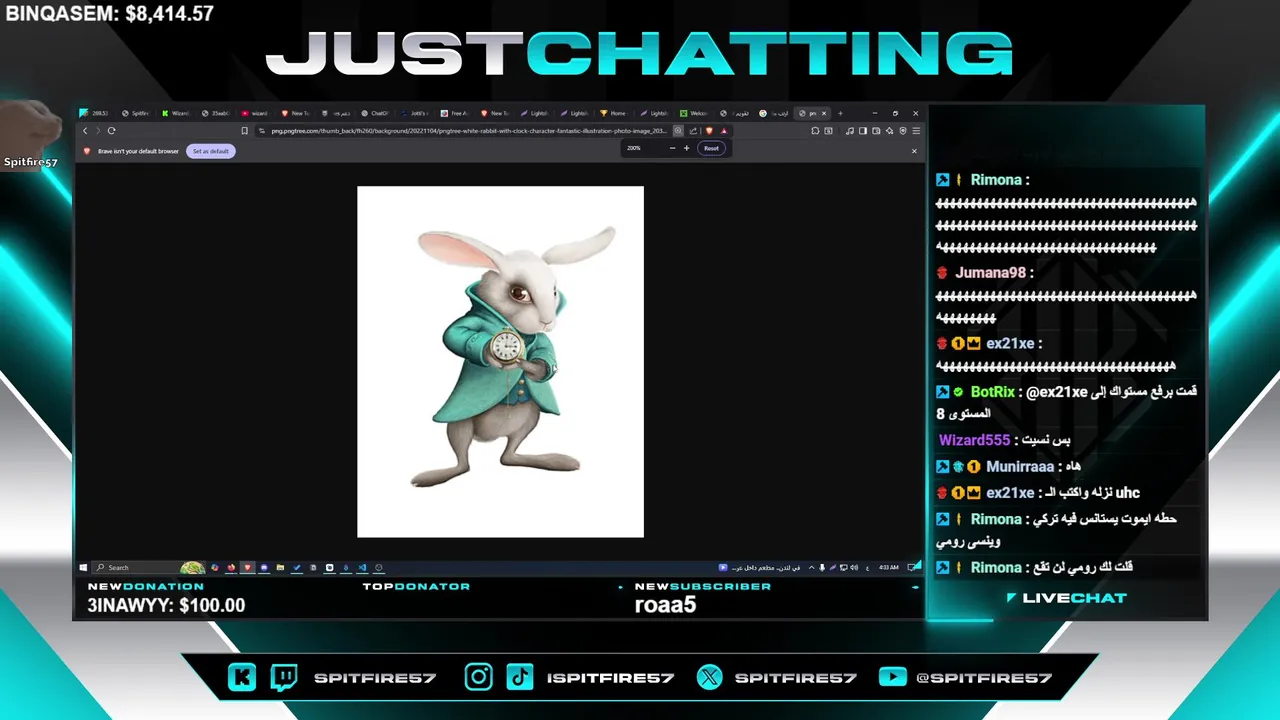Viewport: 1280px width, 720px height.
Task: Open a new browser tab
Action: click(840, 113)
